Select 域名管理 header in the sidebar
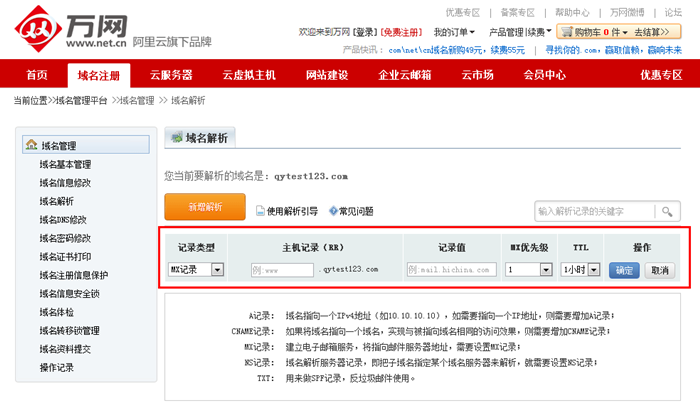 [86, 145]
